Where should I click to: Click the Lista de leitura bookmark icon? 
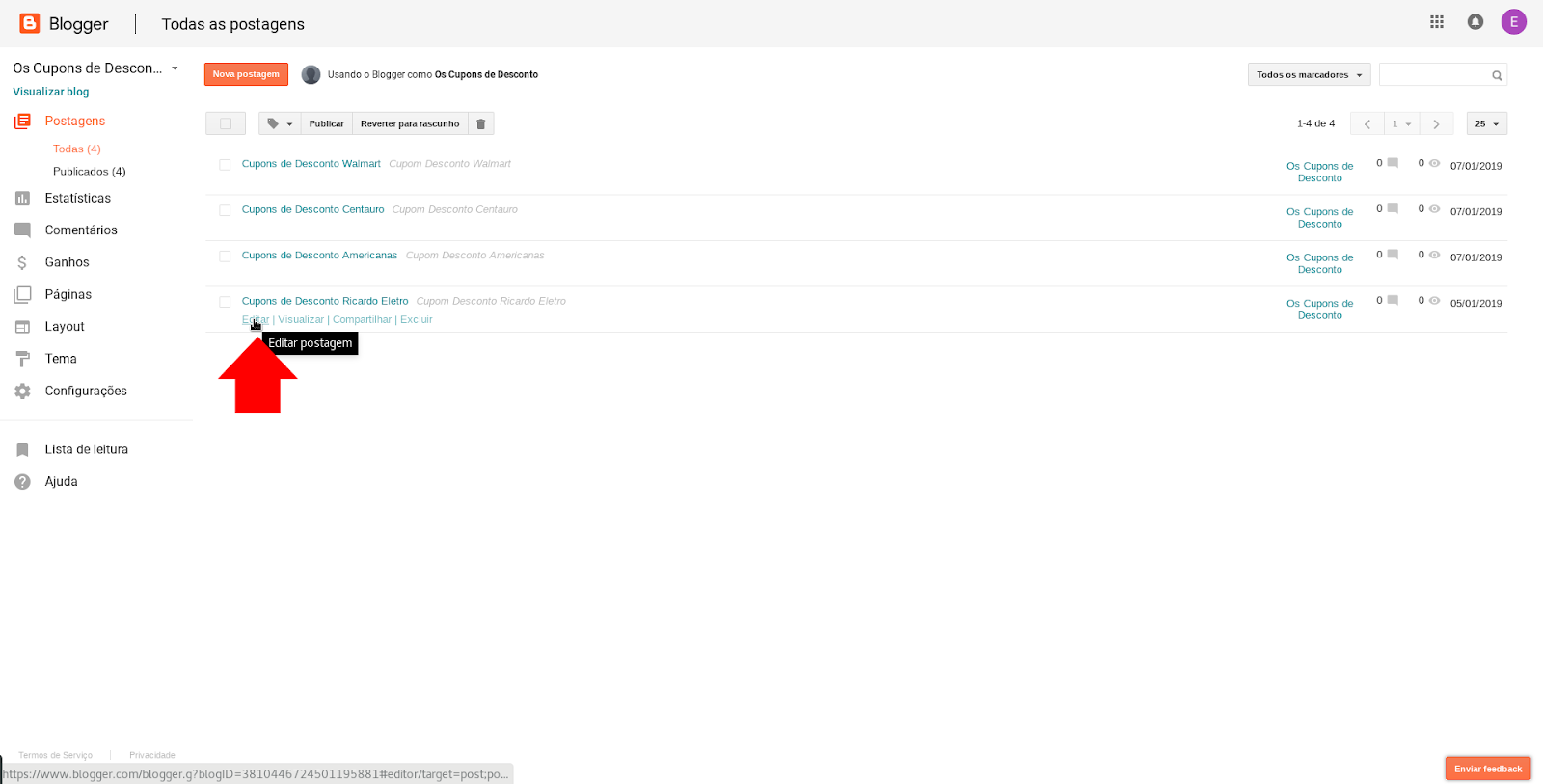(x=22, y=449)
